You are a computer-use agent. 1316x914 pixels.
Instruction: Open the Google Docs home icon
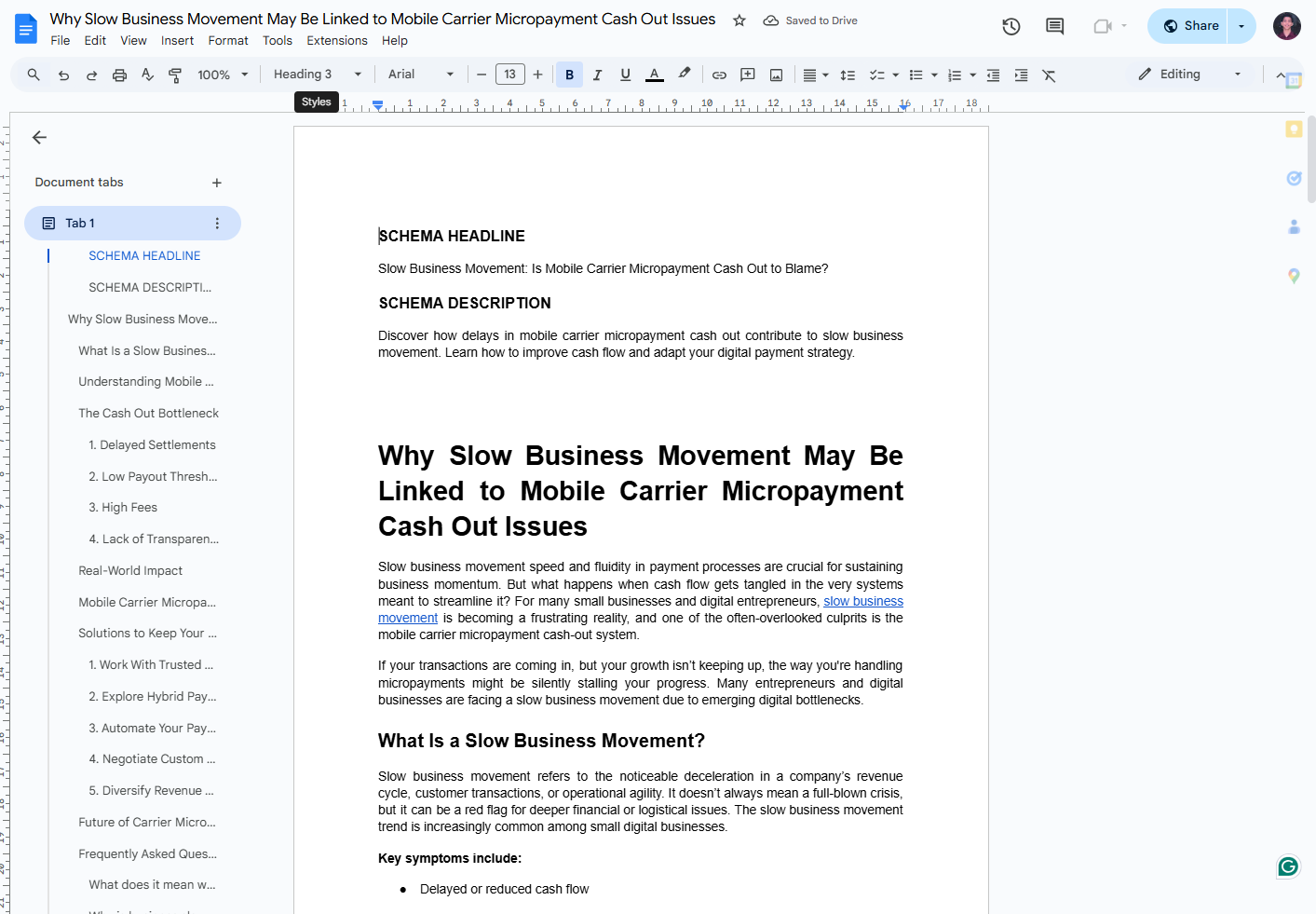(x=26, y=29)
